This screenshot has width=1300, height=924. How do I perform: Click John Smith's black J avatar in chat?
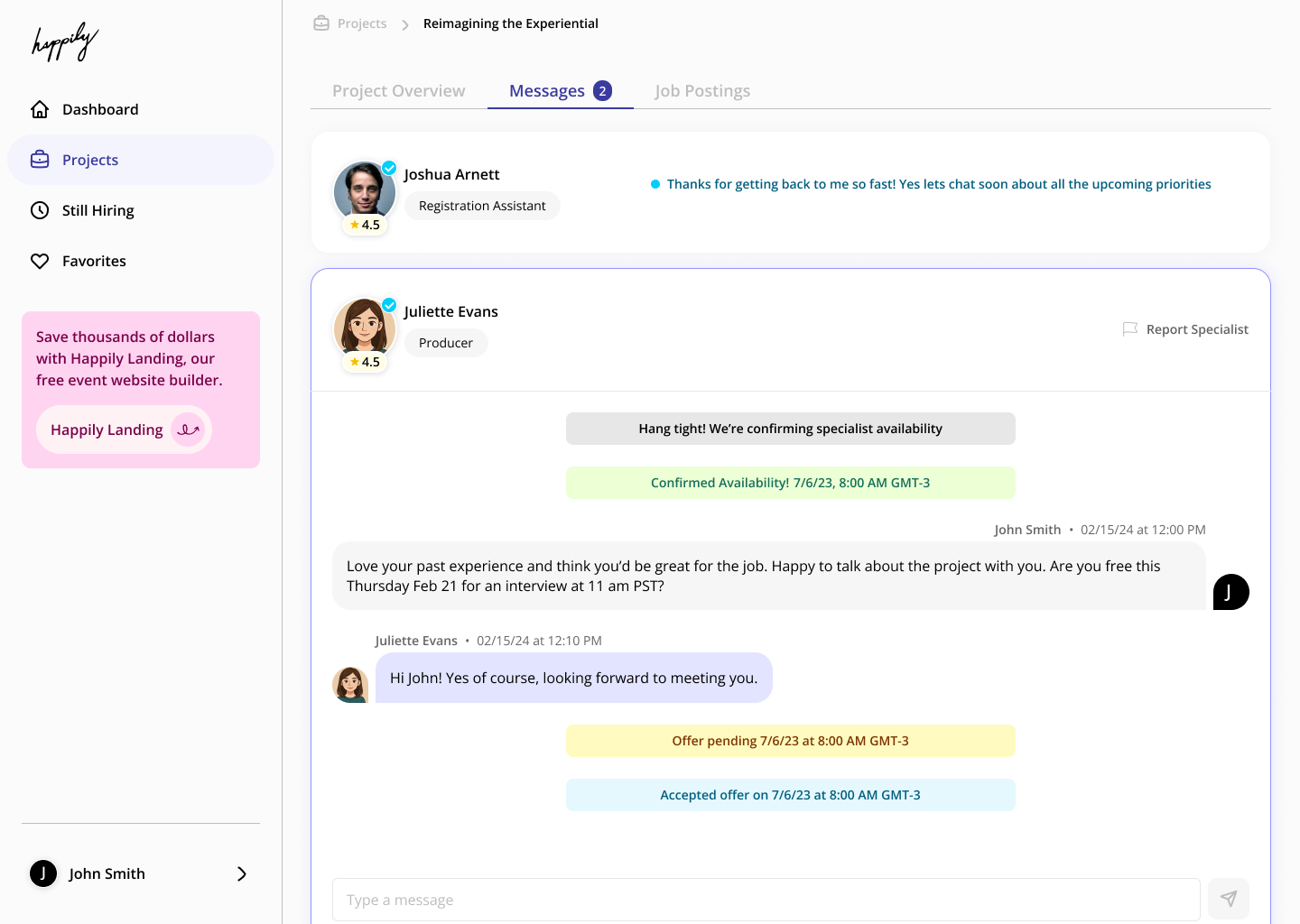[x=1230, y=592]
